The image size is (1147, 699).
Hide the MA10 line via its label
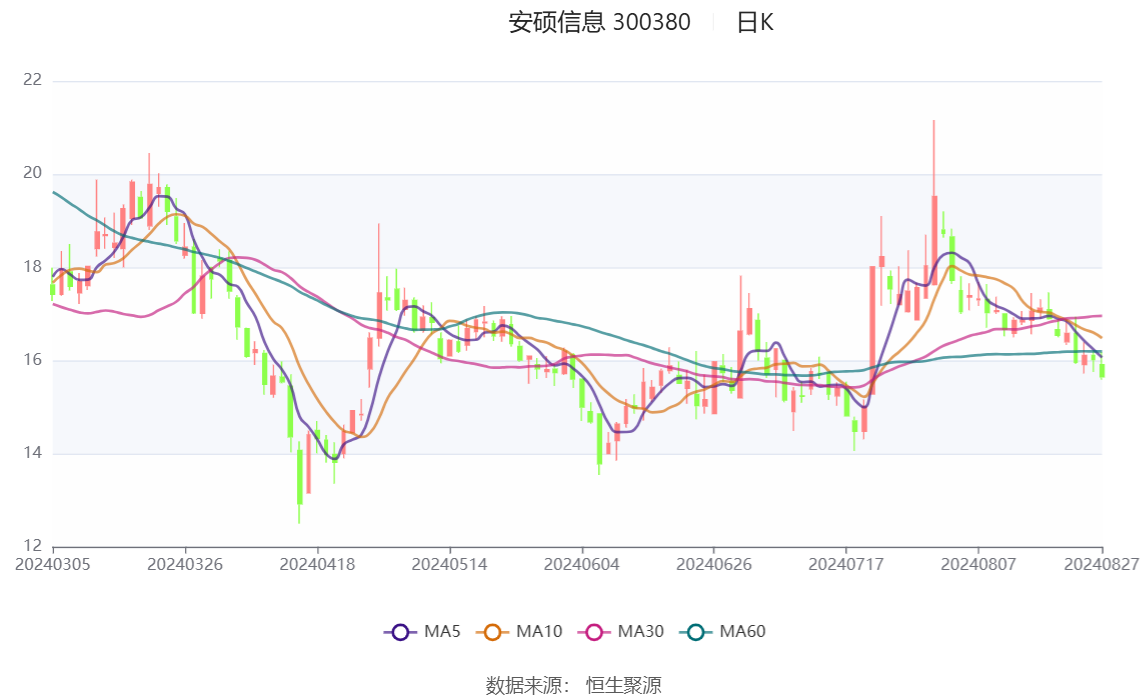(x=539, y=632)
